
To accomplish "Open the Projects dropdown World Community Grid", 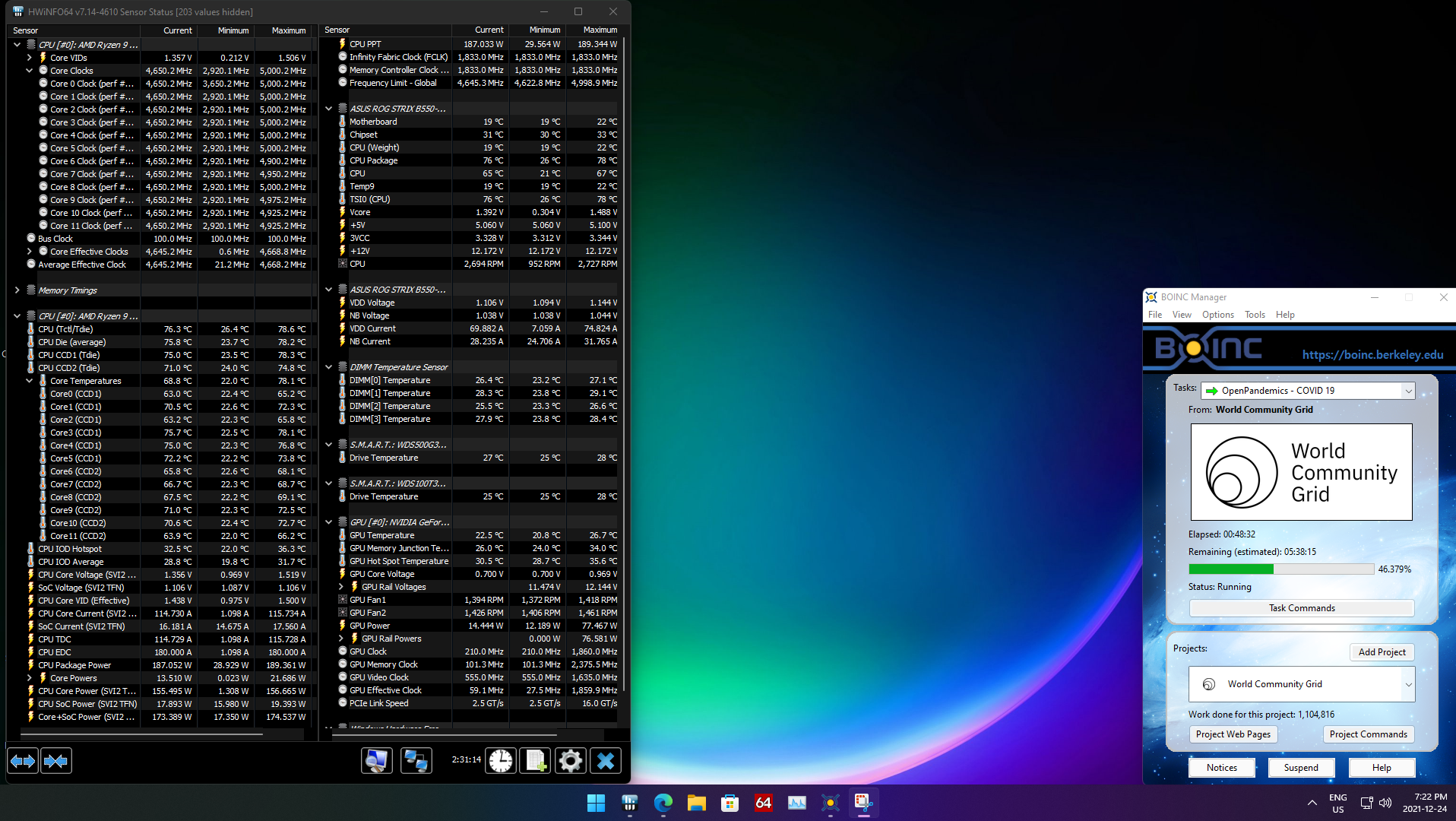I will 1302,684.
